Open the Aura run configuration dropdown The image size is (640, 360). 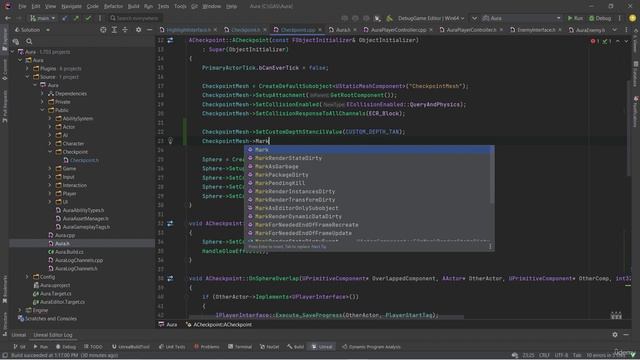coord(522,18)
